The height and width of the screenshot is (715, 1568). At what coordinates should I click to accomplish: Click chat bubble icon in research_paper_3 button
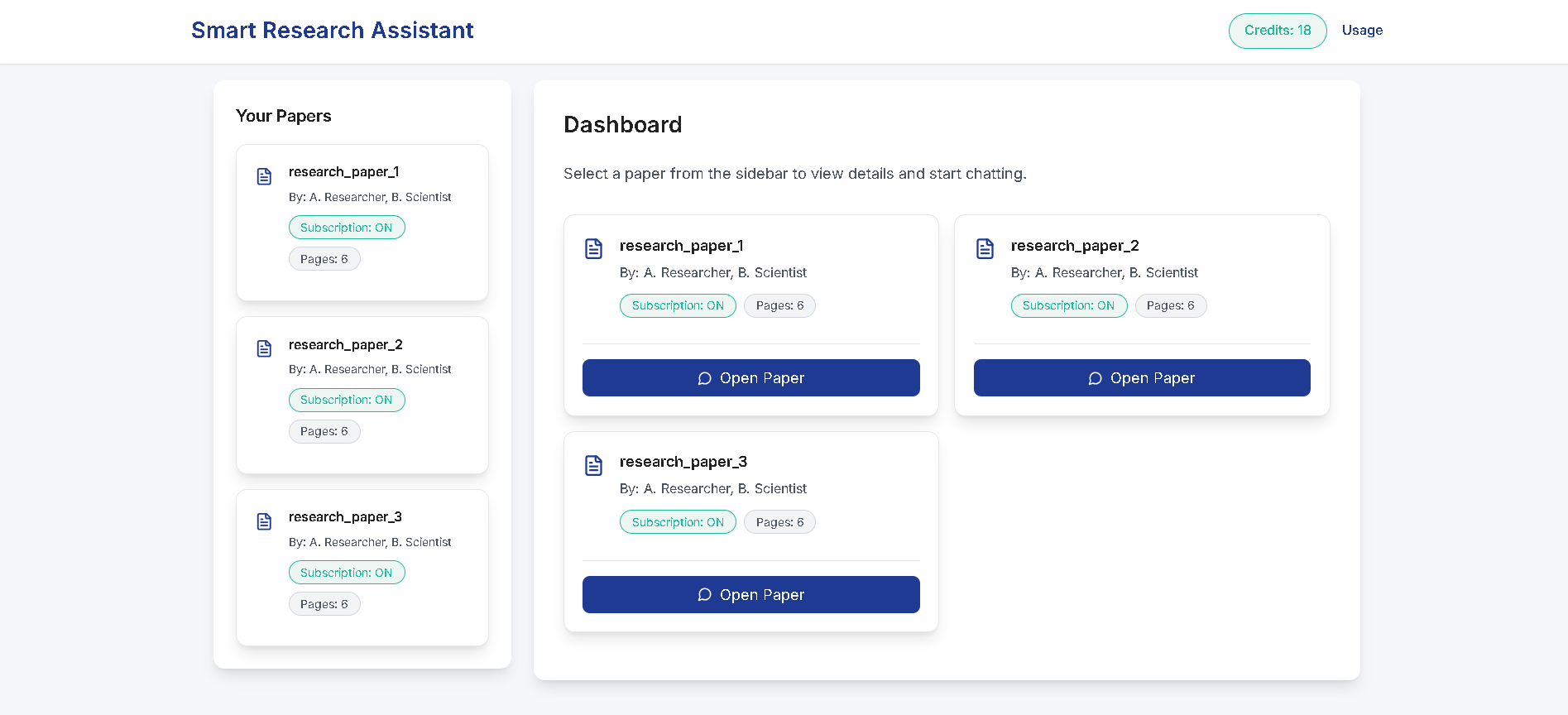pos(704,595)
